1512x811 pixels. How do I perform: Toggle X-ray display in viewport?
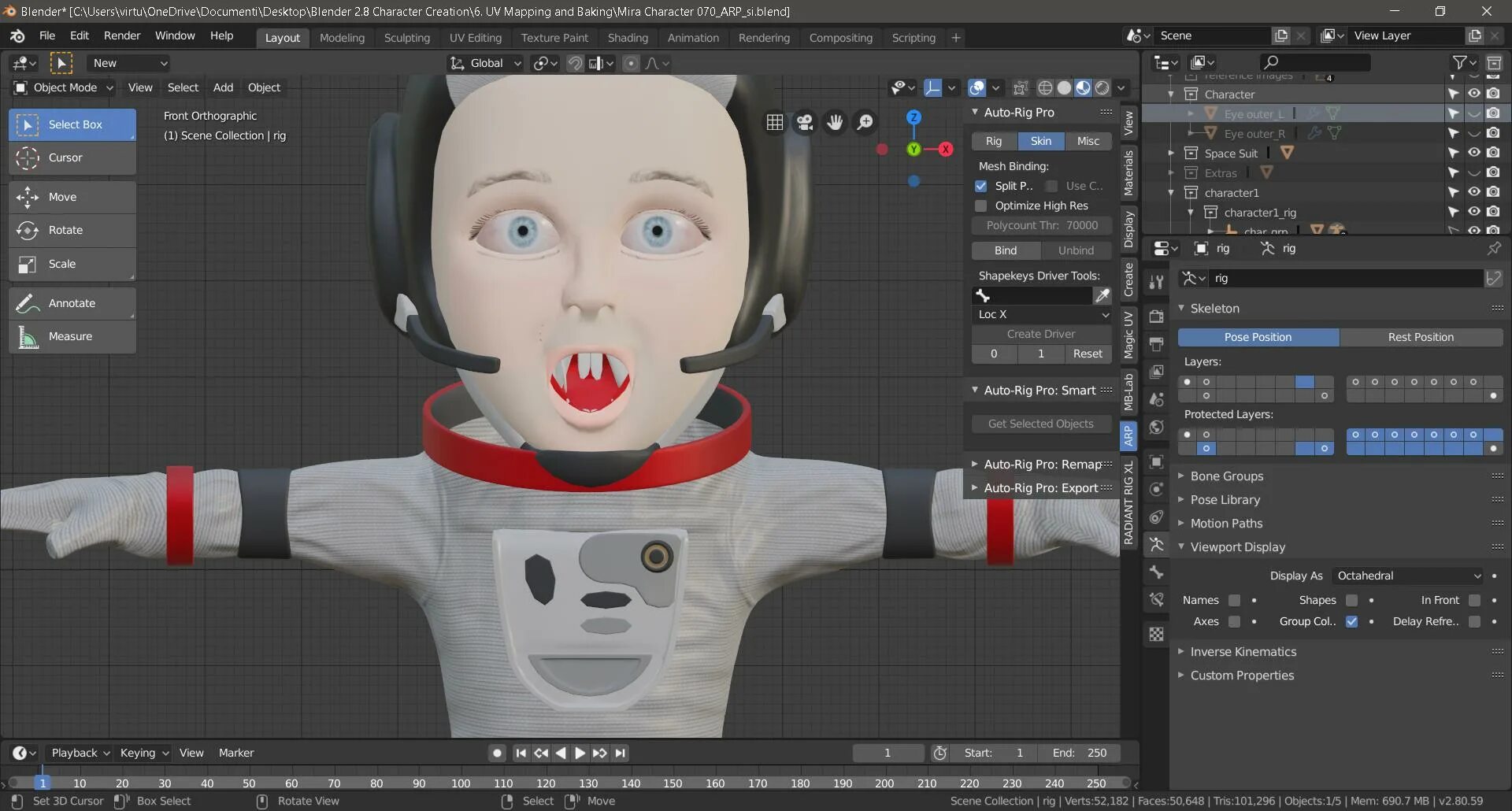click(1020, 87)
